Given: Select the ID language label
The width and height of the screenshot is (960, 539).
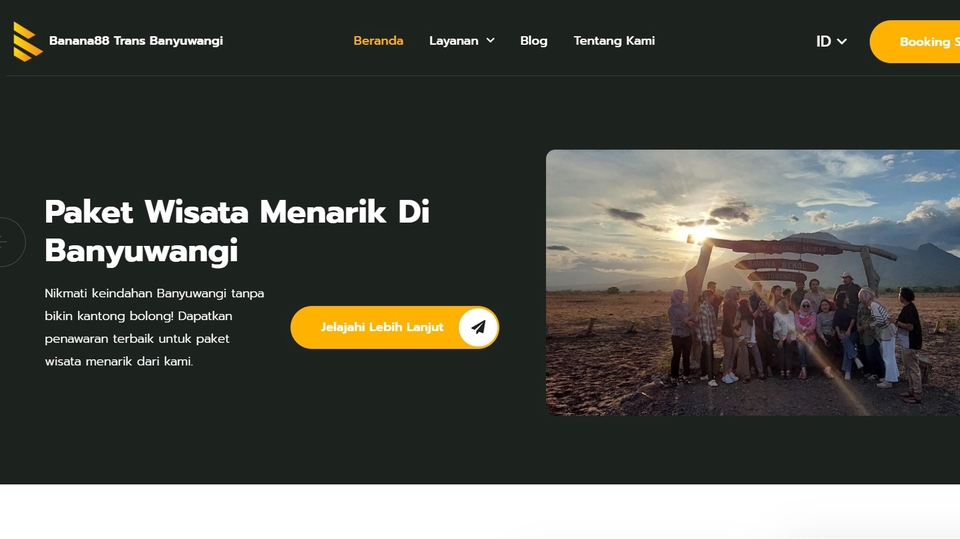Looking at the screenshot, I should coord(823,41).
